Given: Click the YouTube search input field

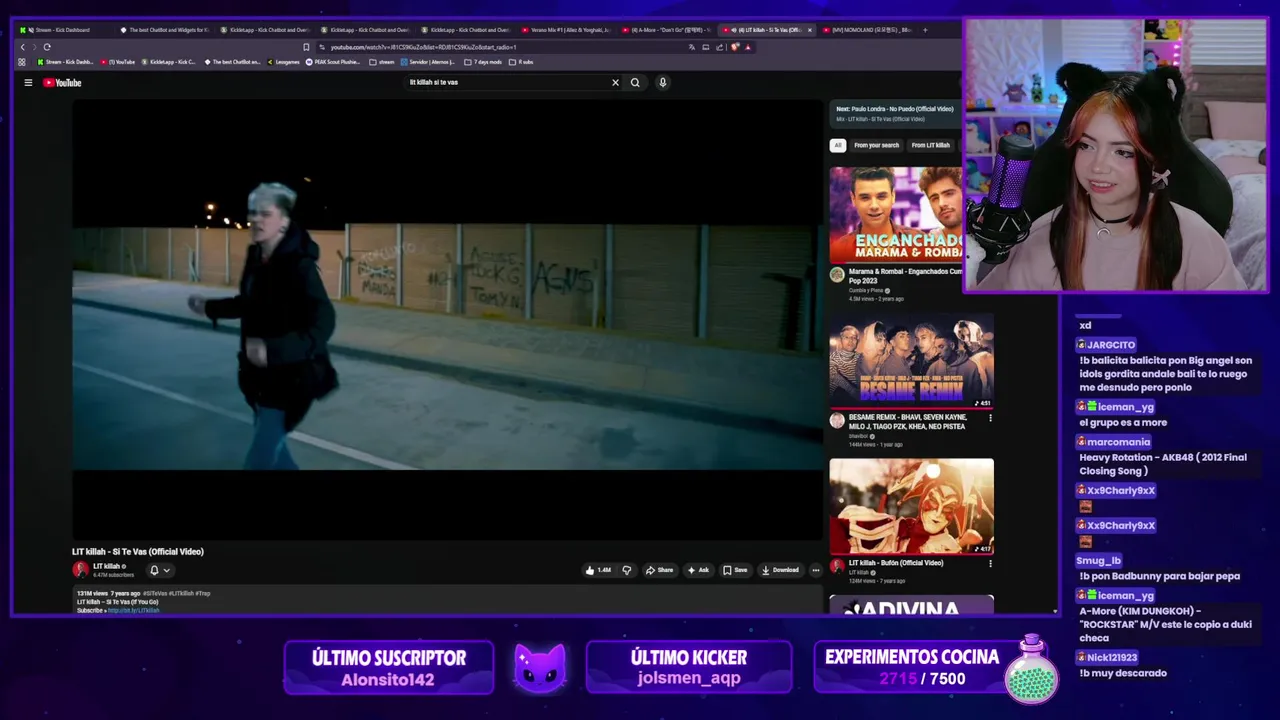Looking at the screenshot, I should tap(505, 83).
